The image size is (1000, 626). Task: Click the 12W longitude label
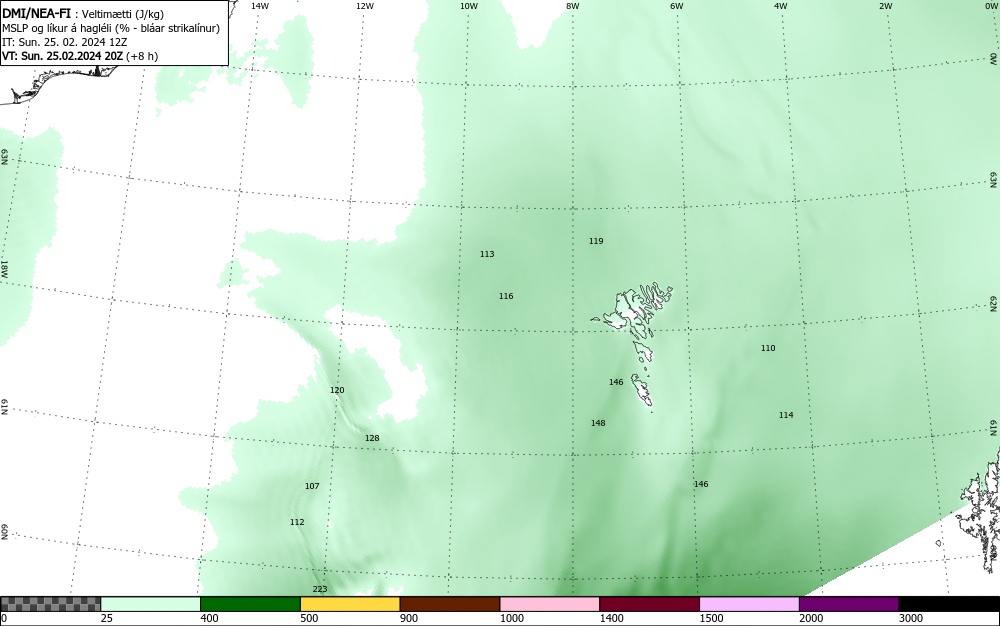[x=365, y=6]
